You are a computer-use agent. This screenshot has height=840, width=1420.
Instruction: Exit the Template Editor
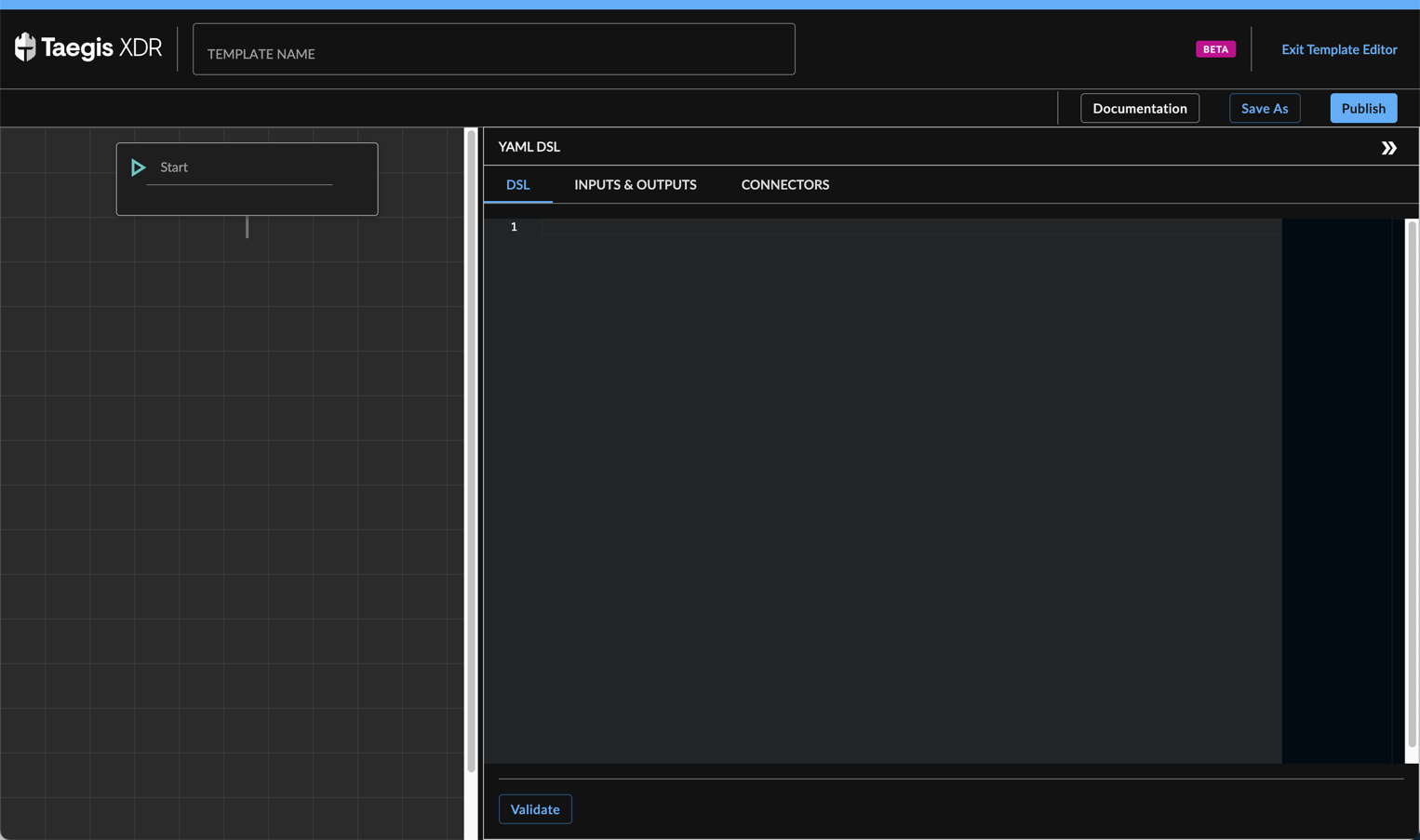[x=1339, y=49]
